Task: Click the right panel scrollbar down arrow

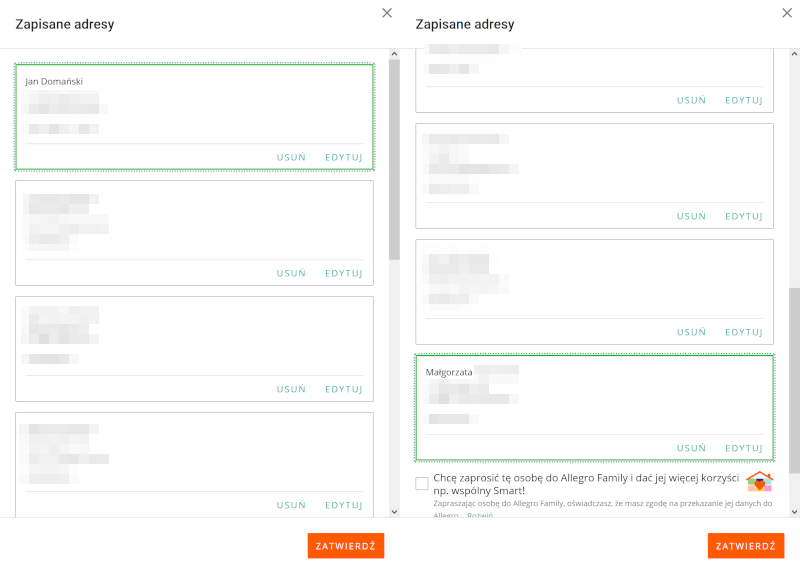Action: tap(794, 511)
